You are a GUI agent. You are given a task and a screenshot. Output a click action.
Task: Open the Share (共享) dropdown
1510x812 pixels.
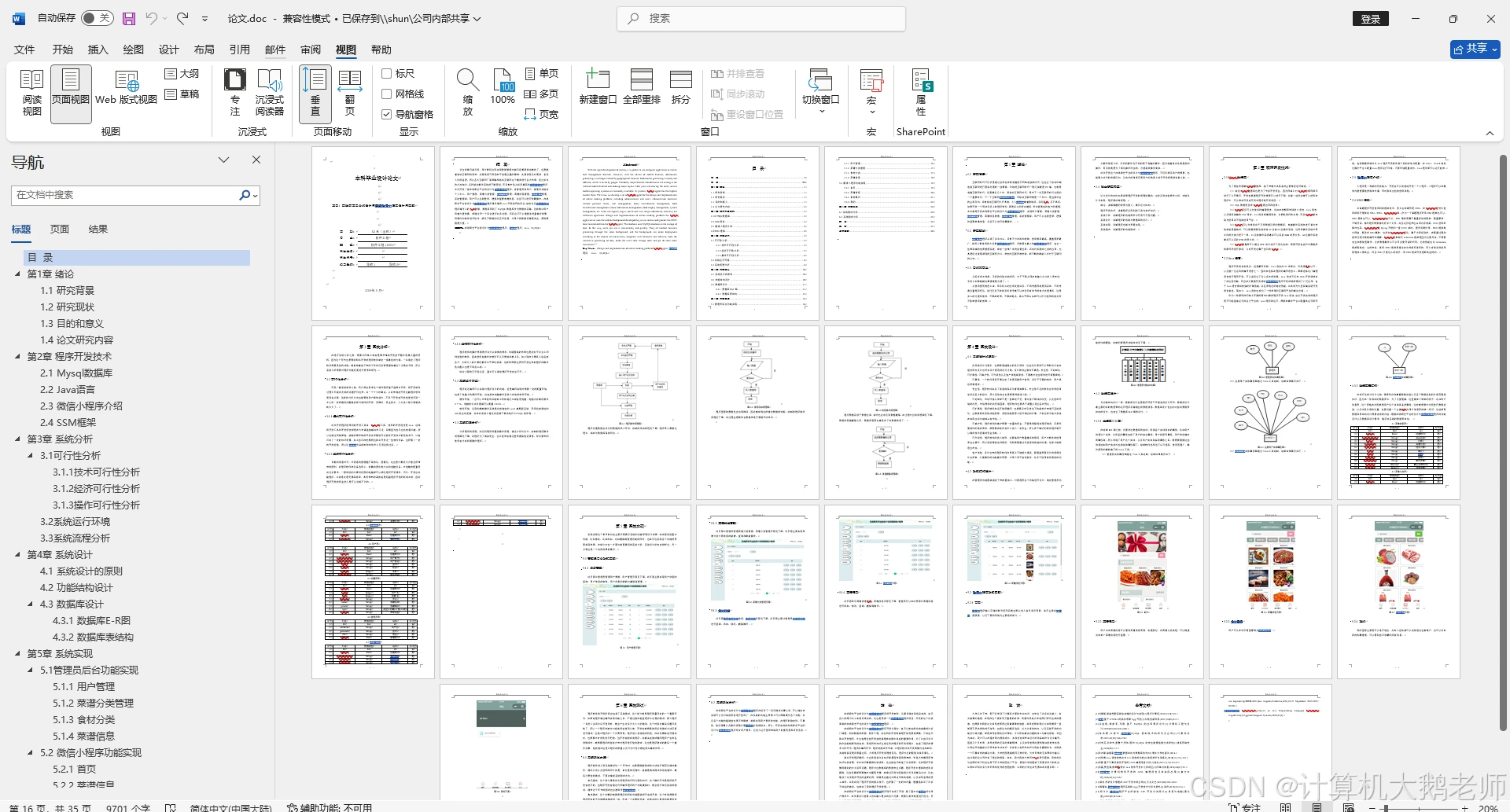(x=1475, y=49)
